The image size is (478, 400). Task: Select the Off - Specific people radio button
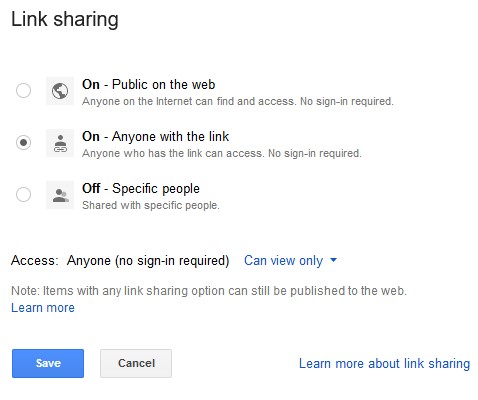pos(23,194)
